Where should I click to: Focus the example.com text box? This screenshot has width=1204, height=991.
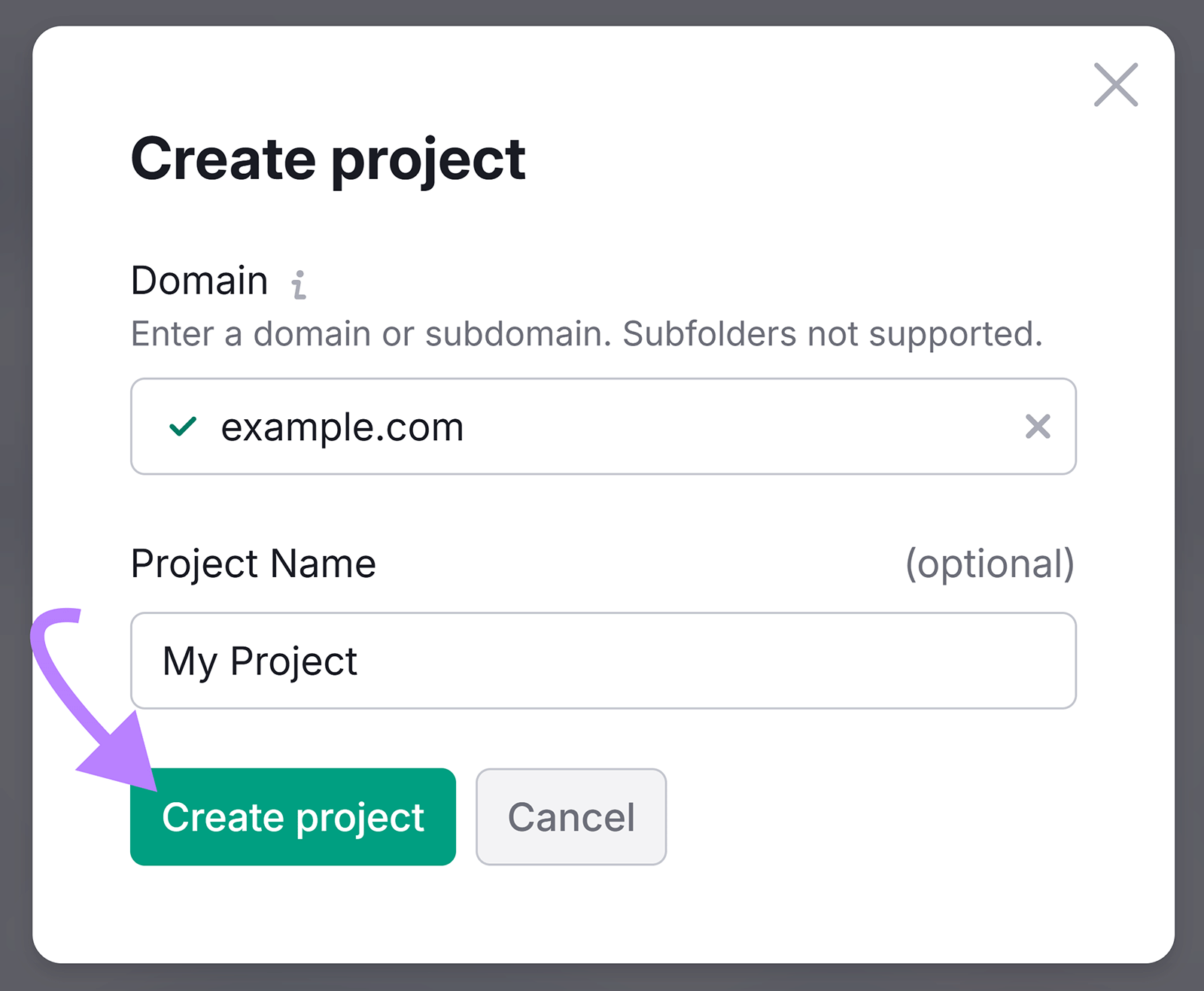click(527, 427)
